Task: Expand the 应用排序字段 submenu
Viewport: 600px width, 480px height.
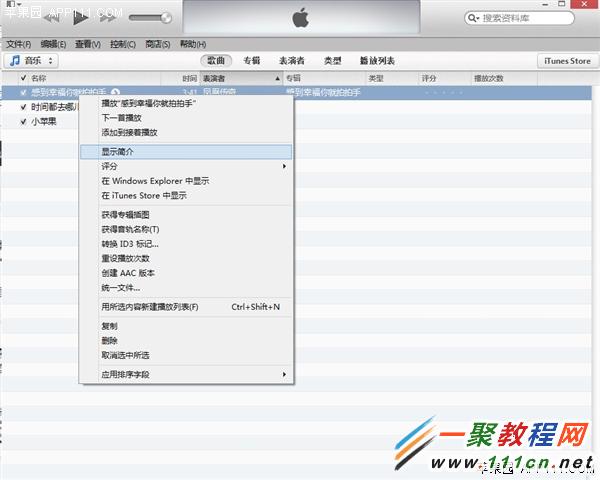Action: point(186,374)
